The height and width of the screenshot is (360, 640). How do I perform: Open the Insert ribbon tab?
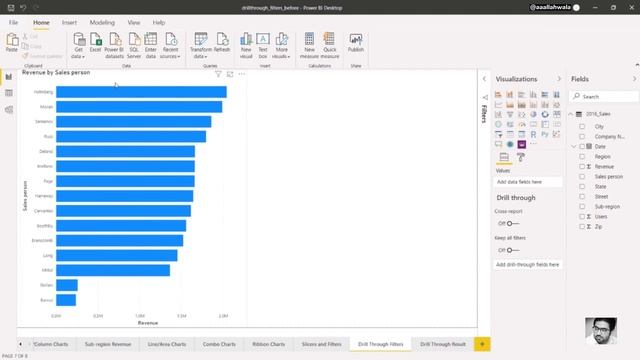tap(69, 22)
